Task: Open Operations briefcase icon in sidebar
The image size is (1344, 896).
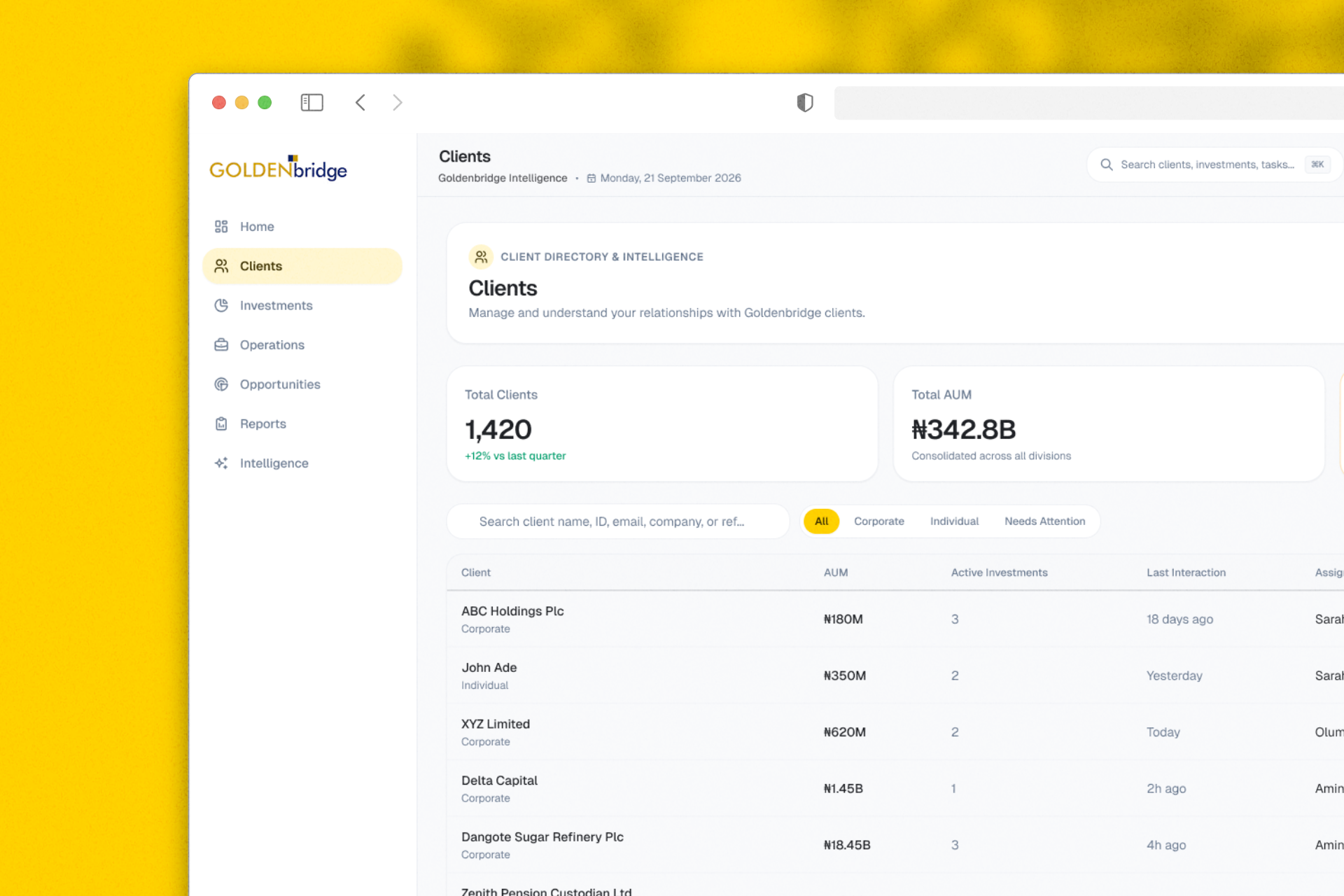Action: [221, 344]
